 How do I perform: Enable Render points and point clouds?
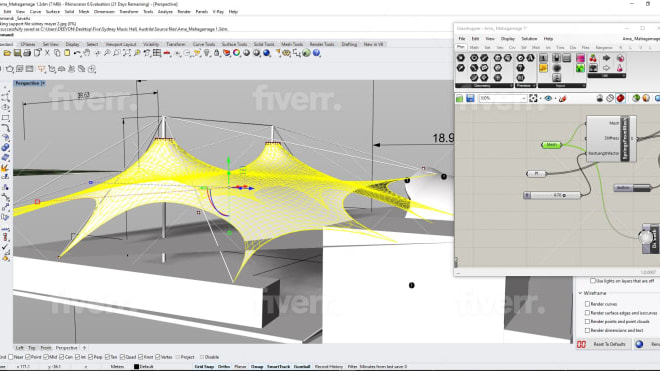(587, 322)
